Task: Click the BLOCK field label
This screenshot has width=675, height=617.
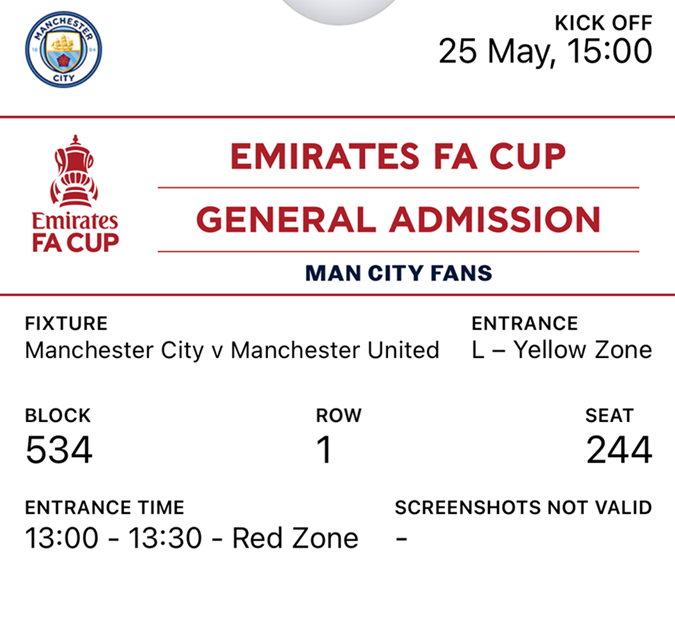Action: point(58,415)
